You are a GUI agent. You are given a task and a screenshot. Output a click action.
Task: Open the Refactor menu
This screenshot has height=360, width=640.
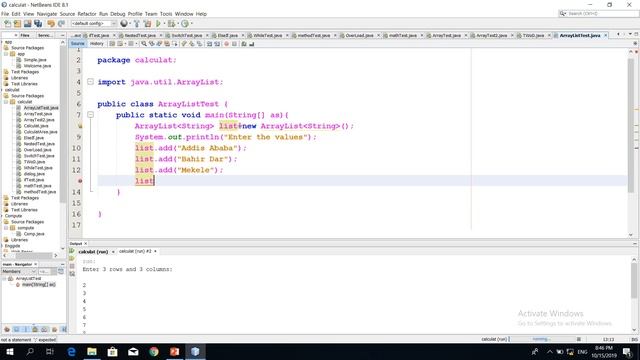coord(87,14)
